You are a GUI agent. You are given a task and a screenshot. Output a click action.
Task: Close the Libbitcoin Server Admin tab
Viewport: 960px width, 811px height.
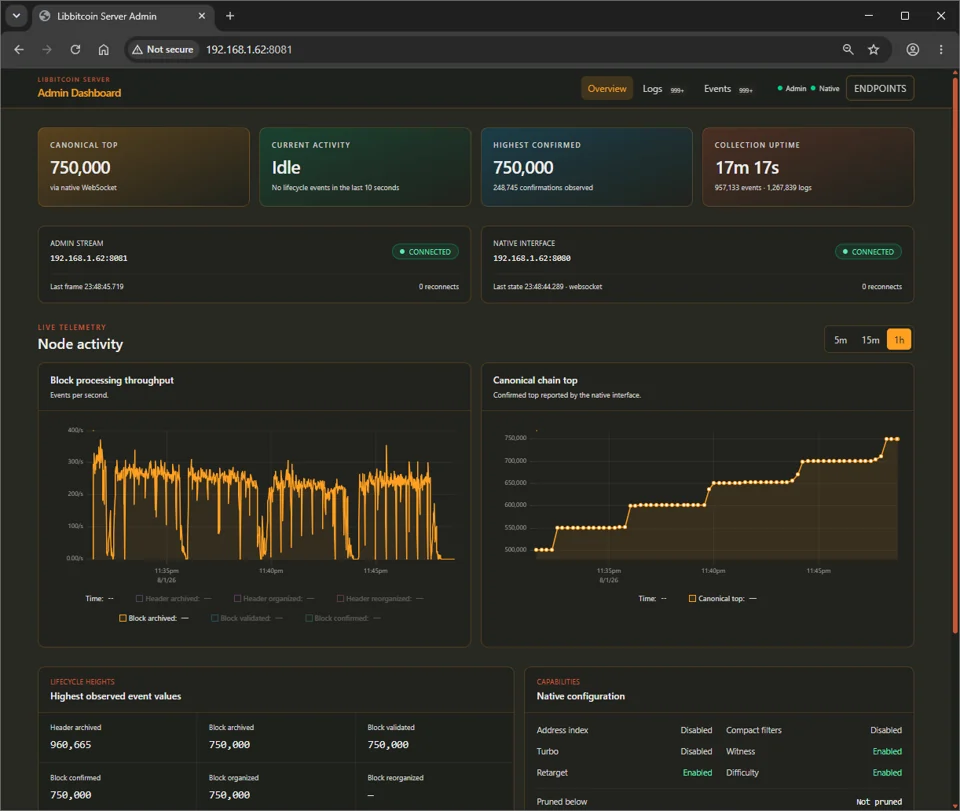click(x=202, y=16)
